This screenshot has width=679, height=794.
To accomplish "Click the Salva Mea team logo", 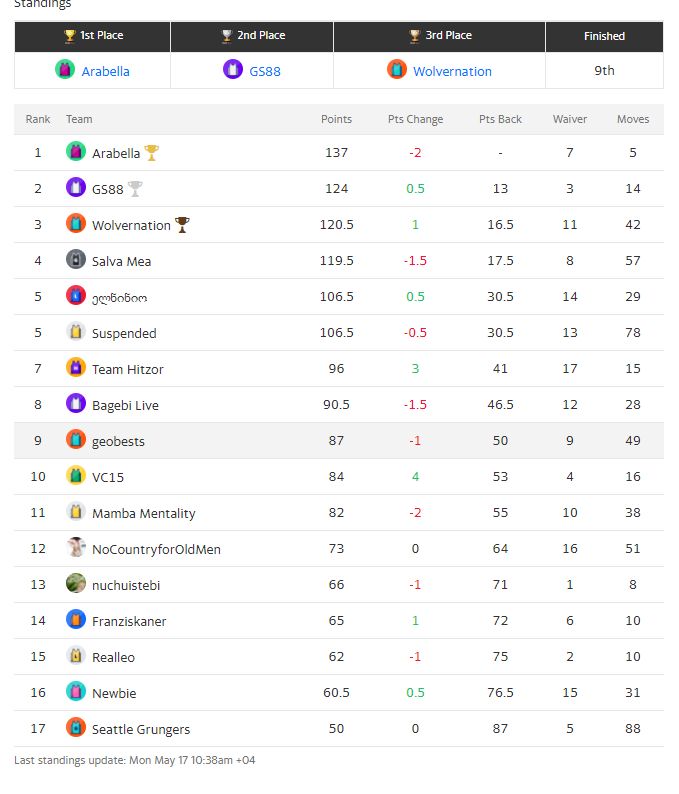I will coord(76,260).
